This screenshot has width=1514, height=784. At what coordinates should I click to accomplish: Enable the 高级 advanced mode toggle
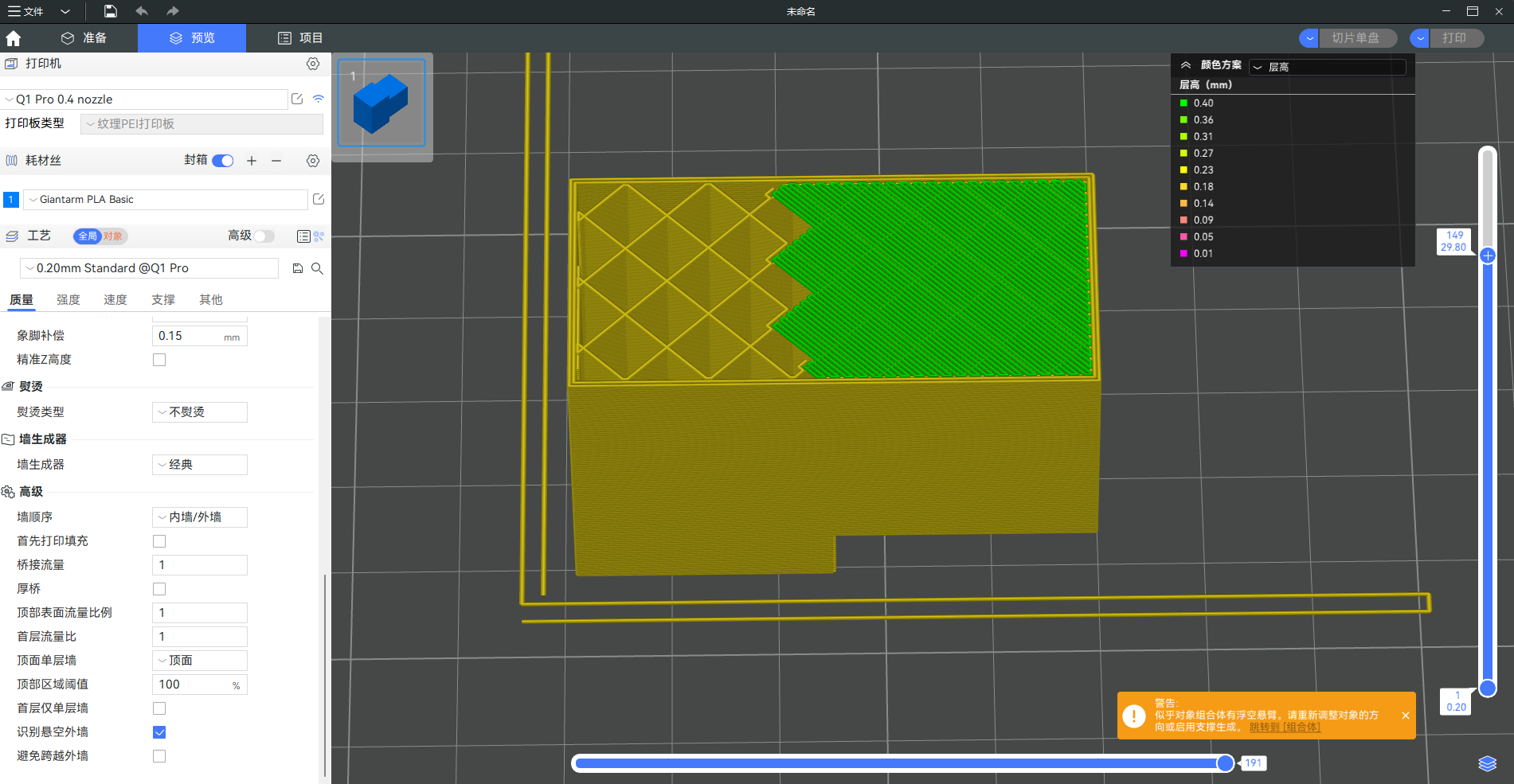(264, 236)
